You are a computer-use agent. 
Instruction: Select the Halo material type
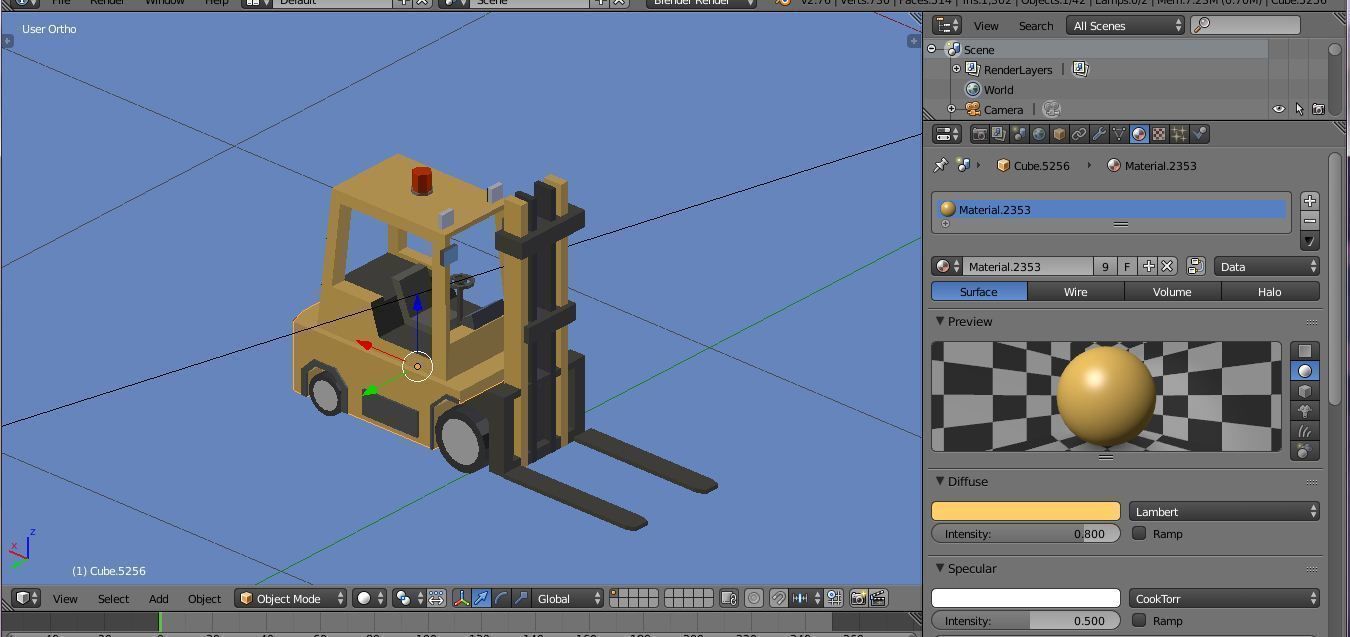point(1270,292)
